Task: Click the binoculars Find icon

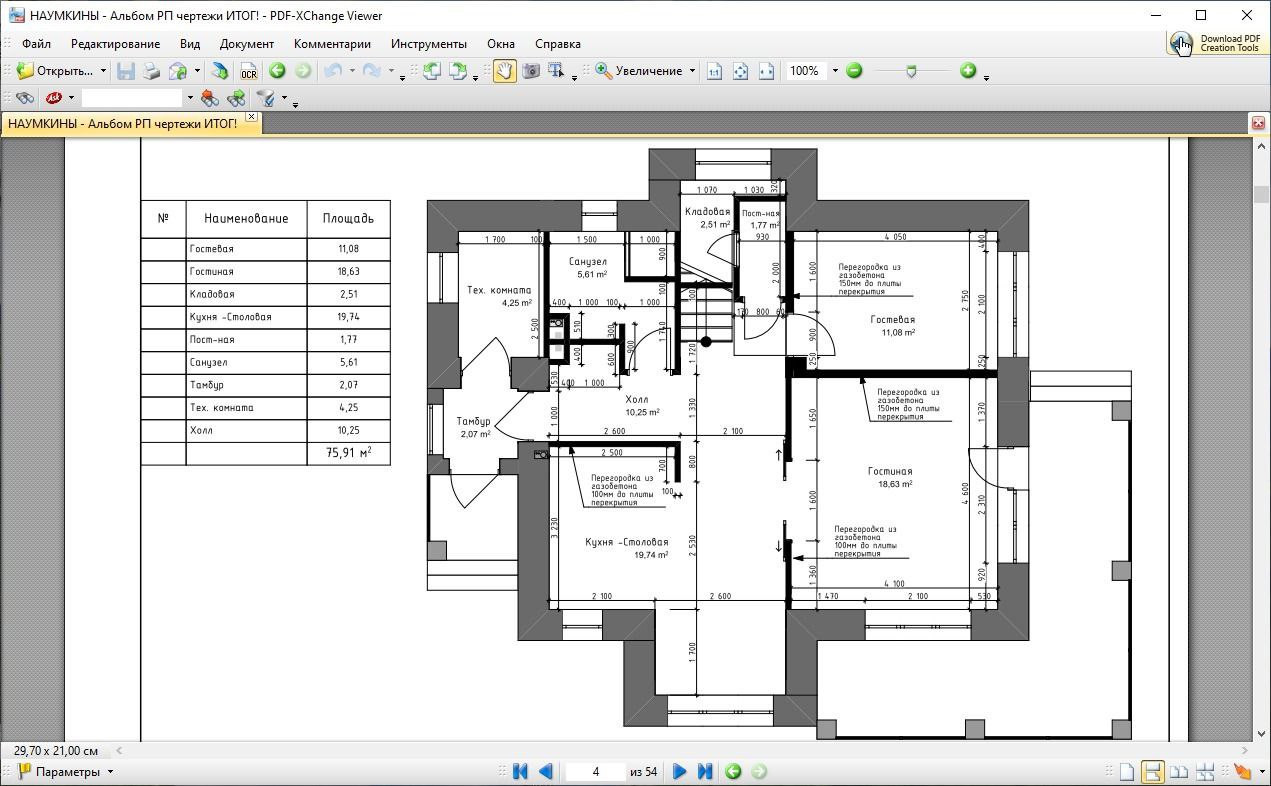Action: (x=25, y=98)
